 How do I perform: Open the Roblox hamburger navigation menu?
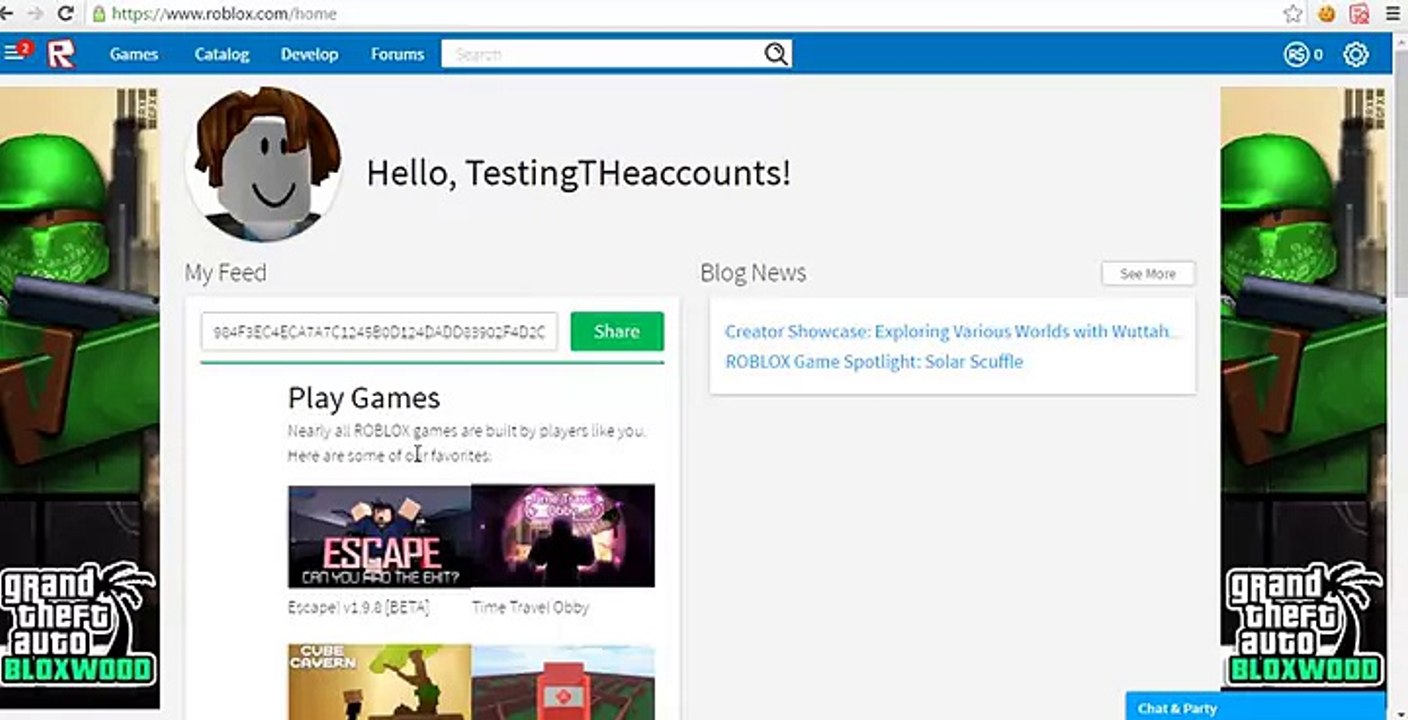(14, 53)
